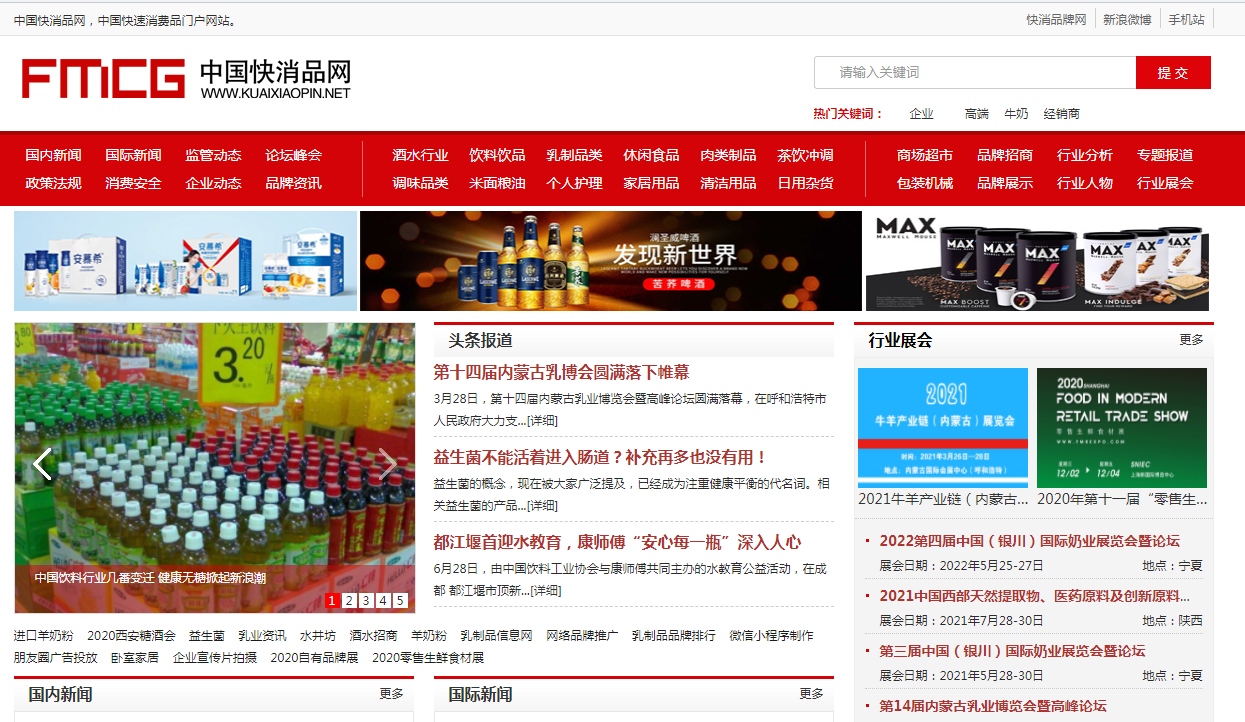
Task: Open 茶饮冲调 category
Action: 805,155
